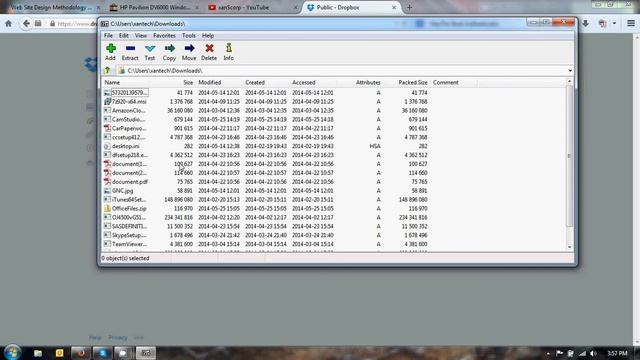Open the Edit menu
Image resolution: width=640 pixels, height=360 pixels.
(x=124, y=36)
